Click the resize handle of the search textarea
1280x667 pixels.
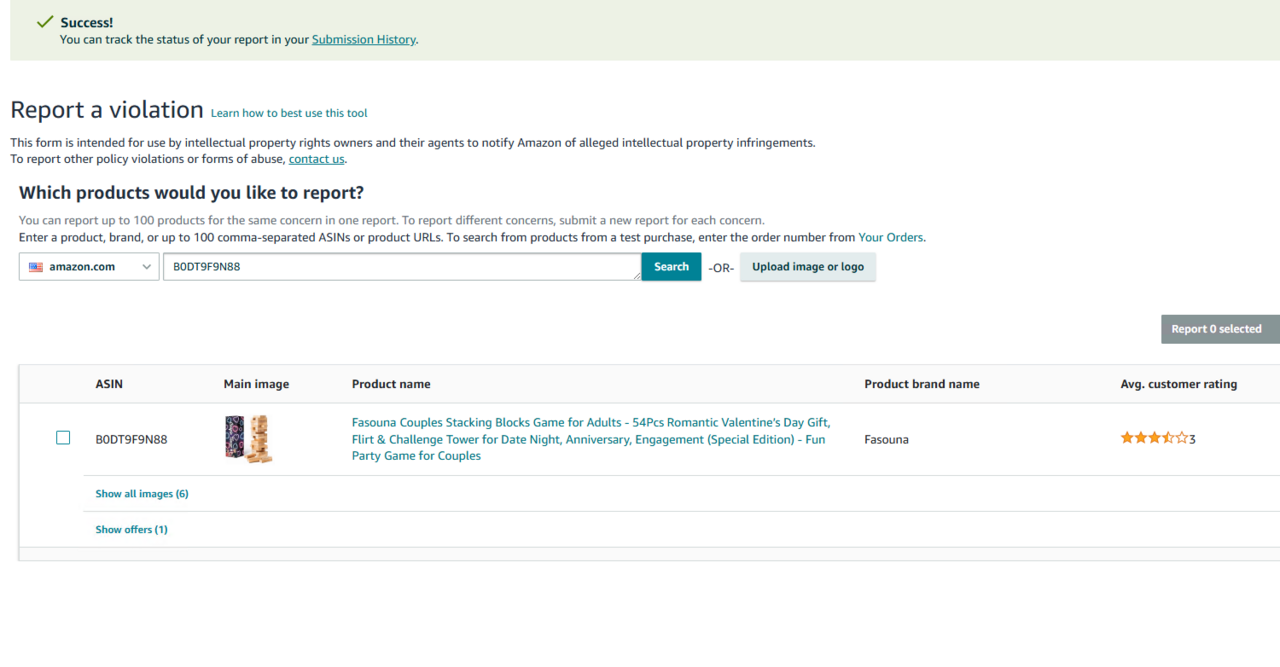point(637,277)
